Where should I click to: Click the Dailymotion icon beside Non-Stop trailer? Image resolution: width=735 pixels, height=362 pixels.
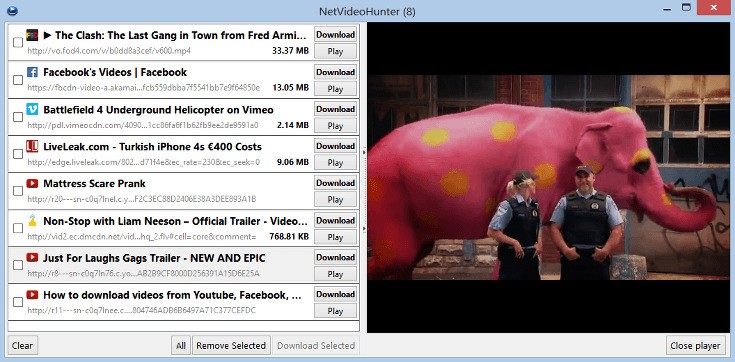click(x=32, y=220)
